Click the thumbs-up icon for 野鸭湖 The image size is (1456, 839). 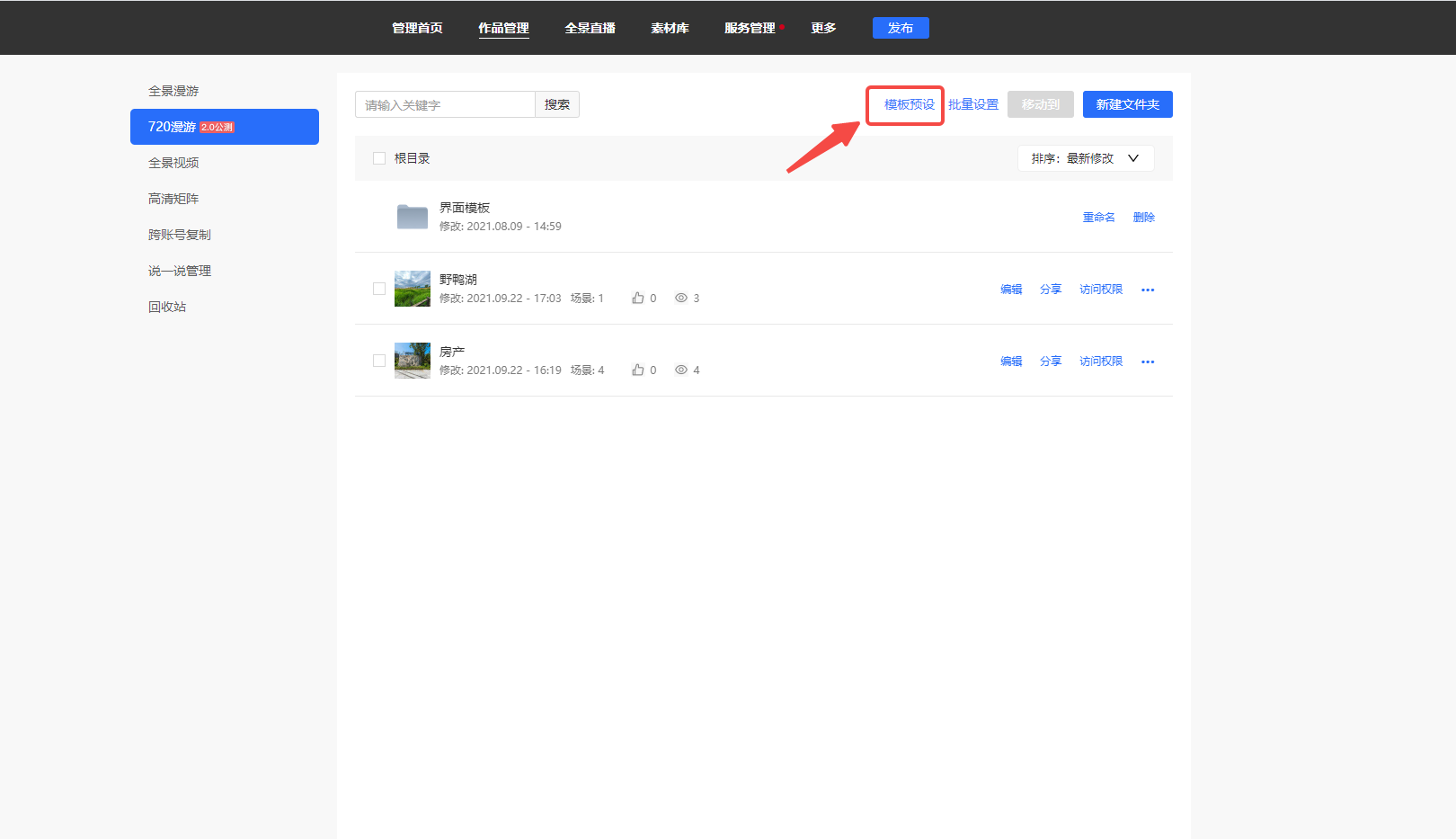click(x=638, y=298)
